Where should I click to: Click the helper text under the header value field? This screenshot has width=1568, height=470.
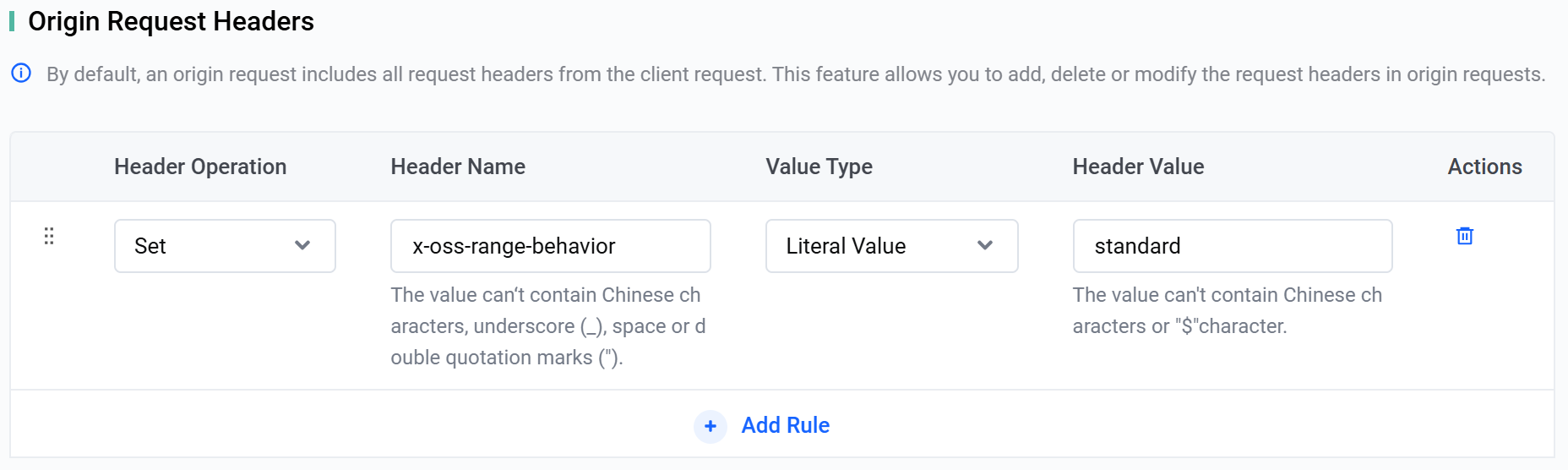1227,310
